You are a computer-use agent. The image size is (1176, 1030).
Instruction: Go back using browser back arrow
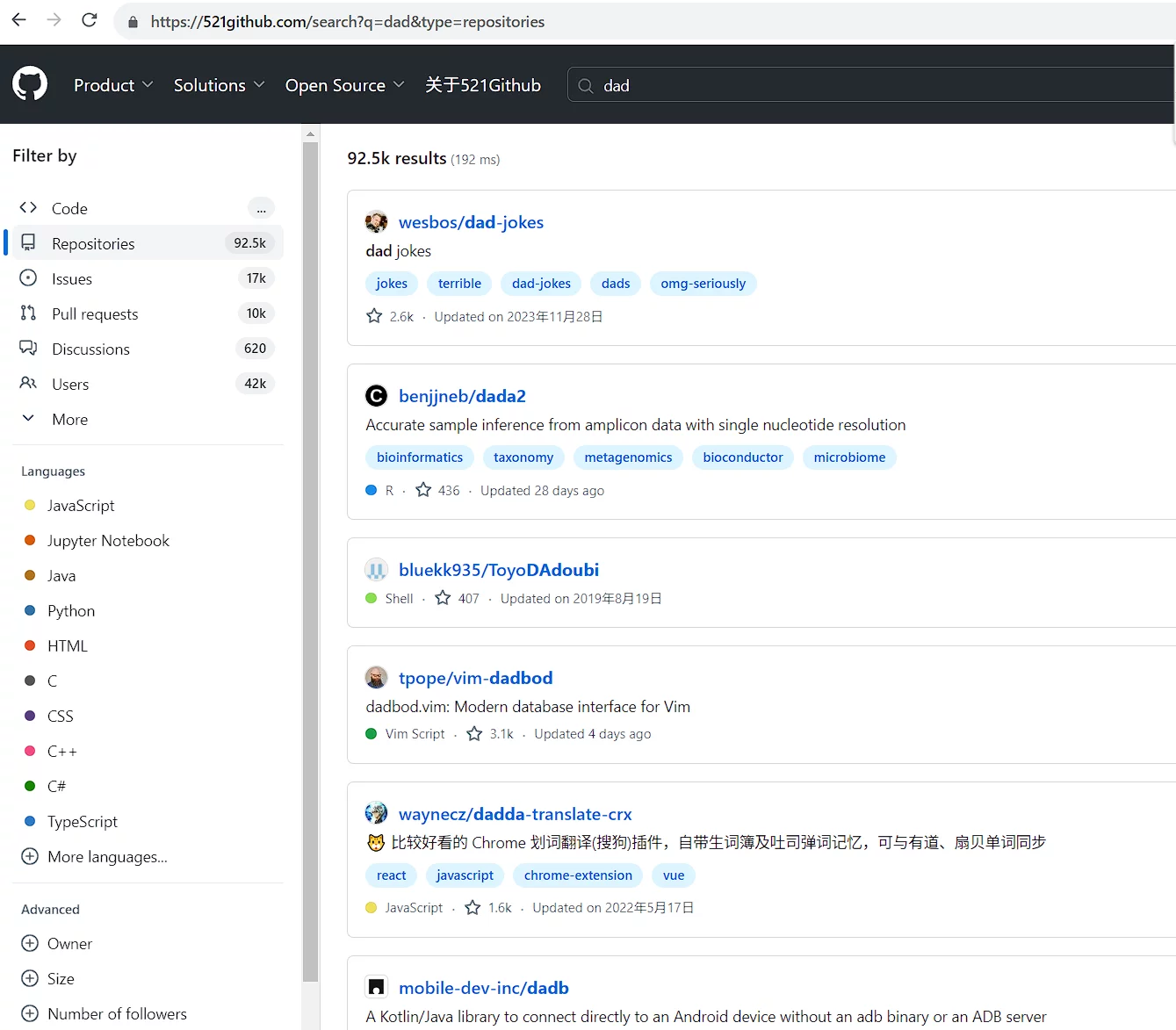pos(19,20)
